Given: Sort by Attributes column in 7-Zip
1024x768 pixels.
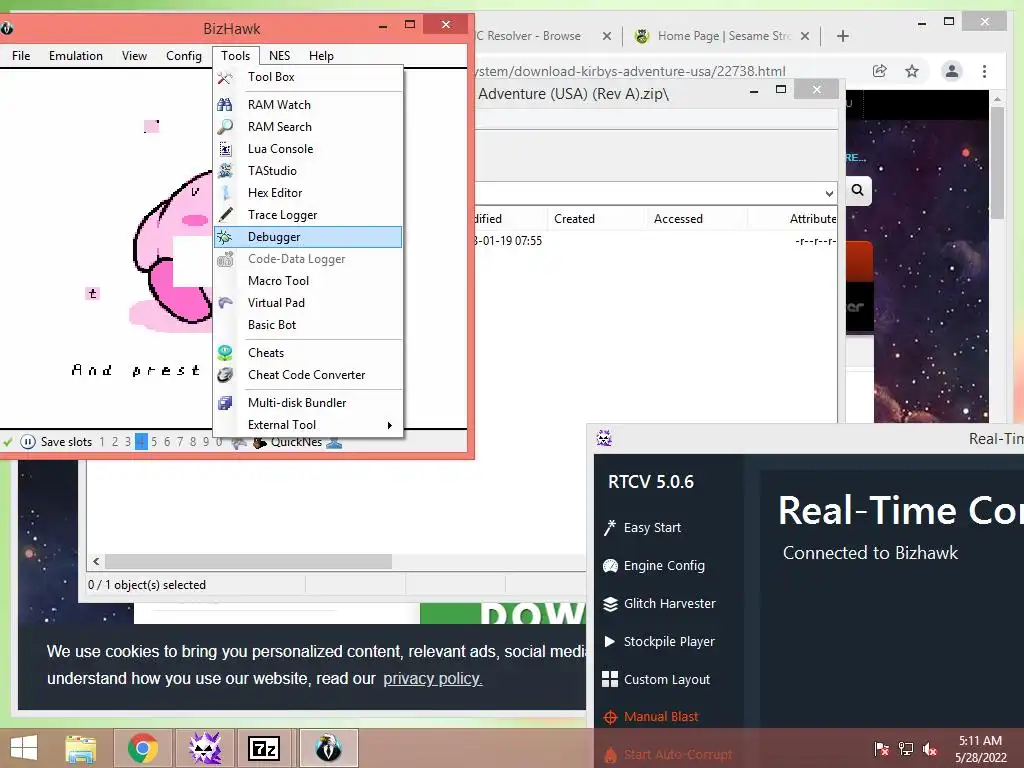Looking at the screenshot, I should pos(812,219).
